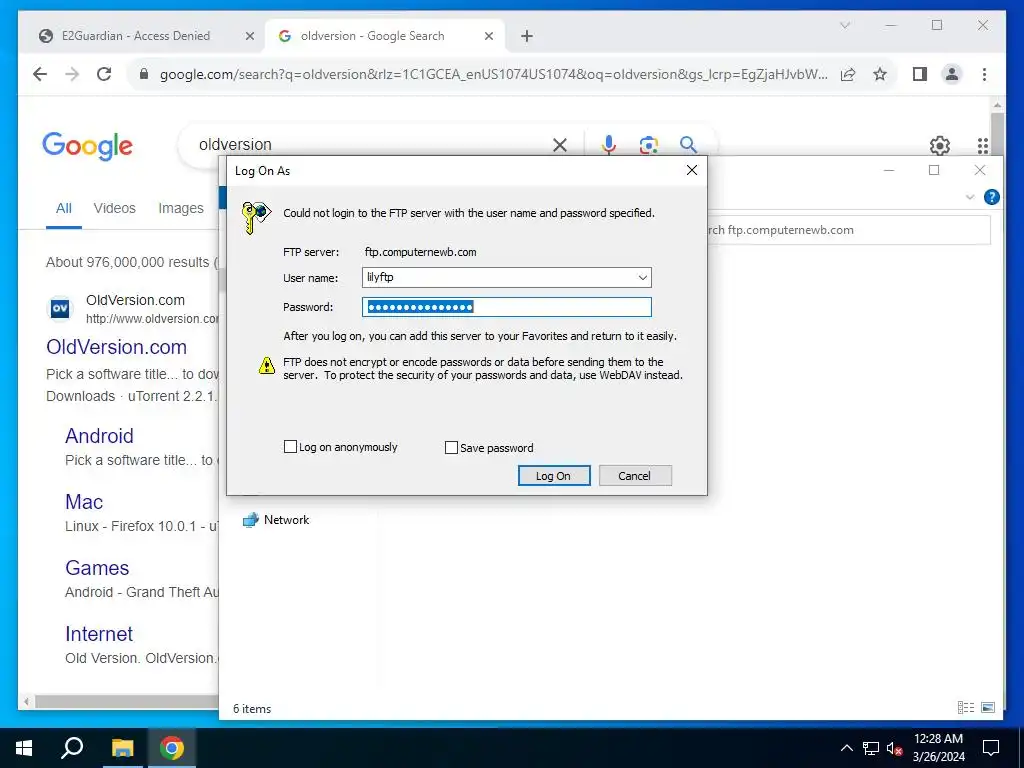The width and height of the screenshot is (1024, 768).
Task: Open the OldVersion.com result title link
Action: click(x=116, y=347)
